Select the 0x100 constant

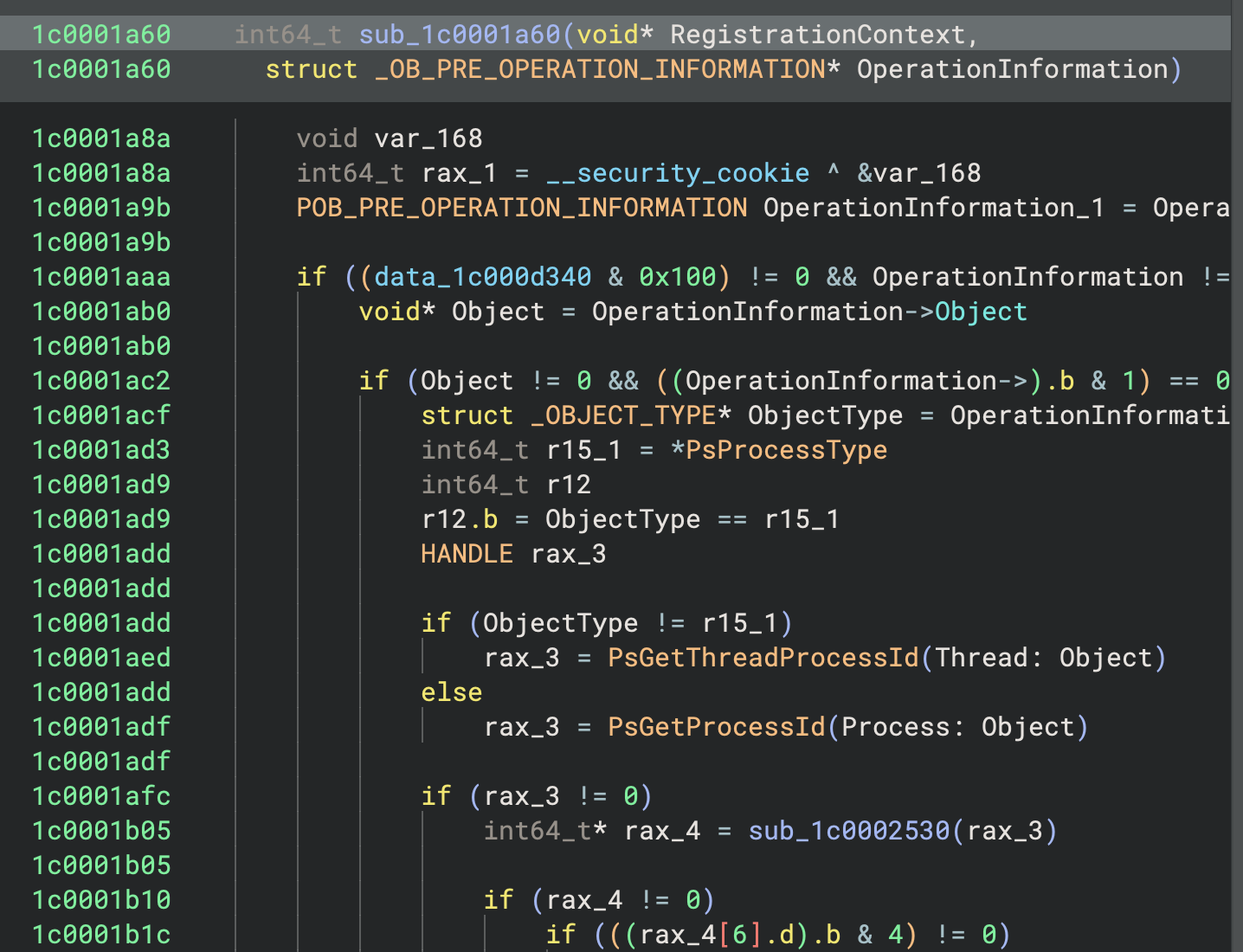coord(678,277)
